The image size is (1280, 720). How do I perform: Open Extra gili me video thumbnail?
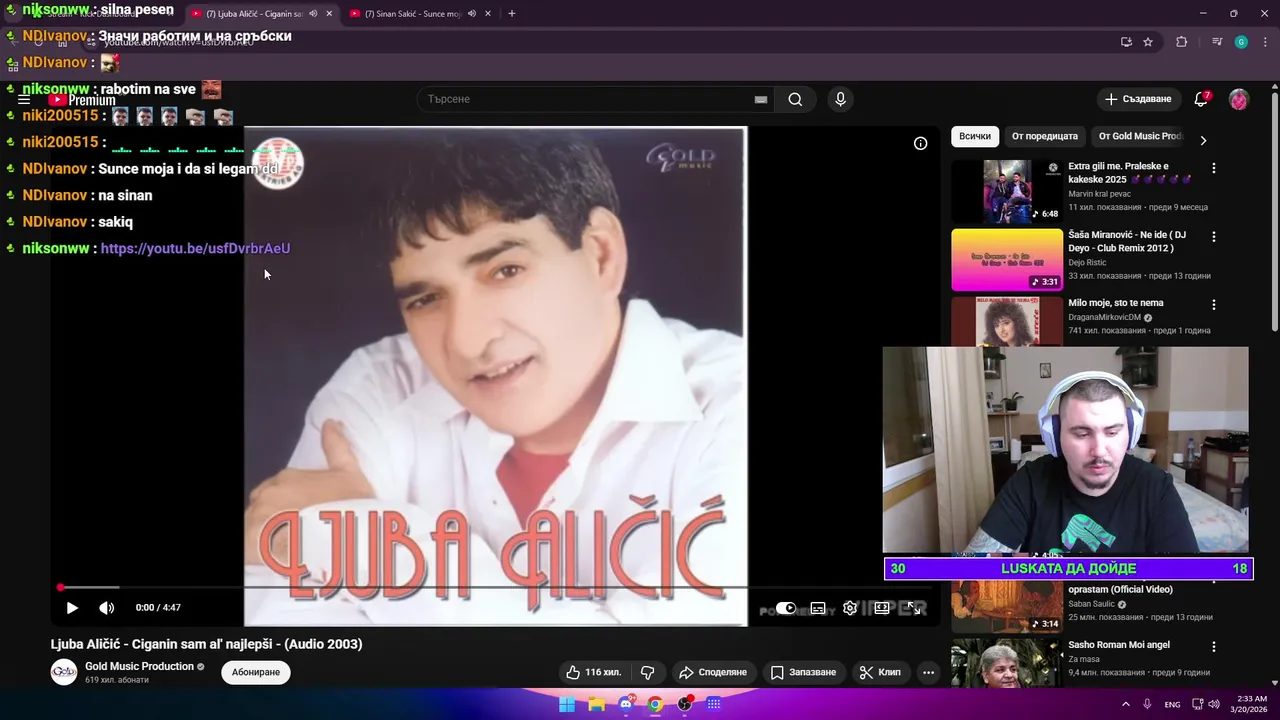tap(1007, 191)
